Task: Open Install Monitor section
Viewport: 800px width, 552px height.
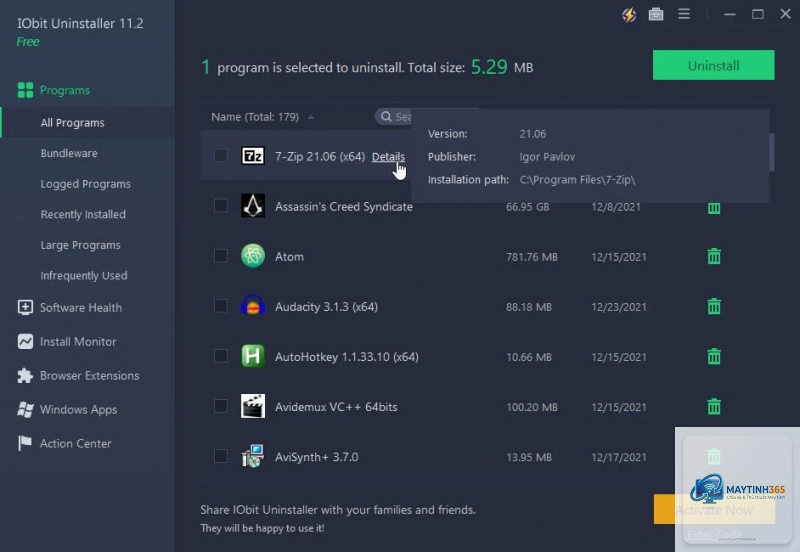Action: 78,341
